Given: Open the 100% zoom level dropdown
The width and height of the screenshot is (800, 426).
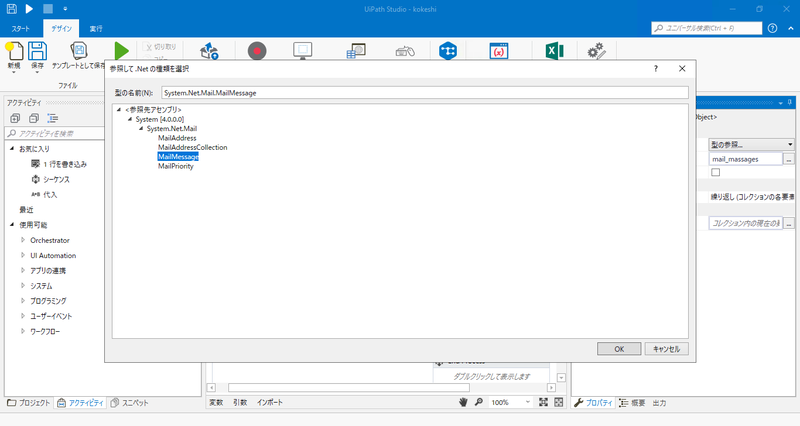Looking at the screenshot, I should click(511, 403).
